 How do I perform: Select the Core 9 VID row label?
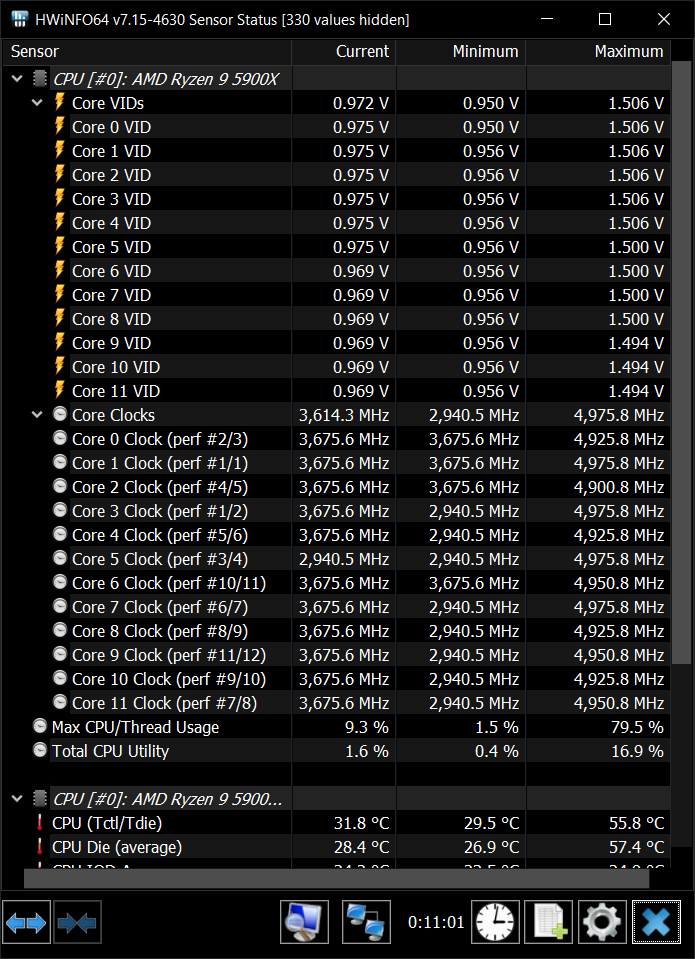(111, 343)
